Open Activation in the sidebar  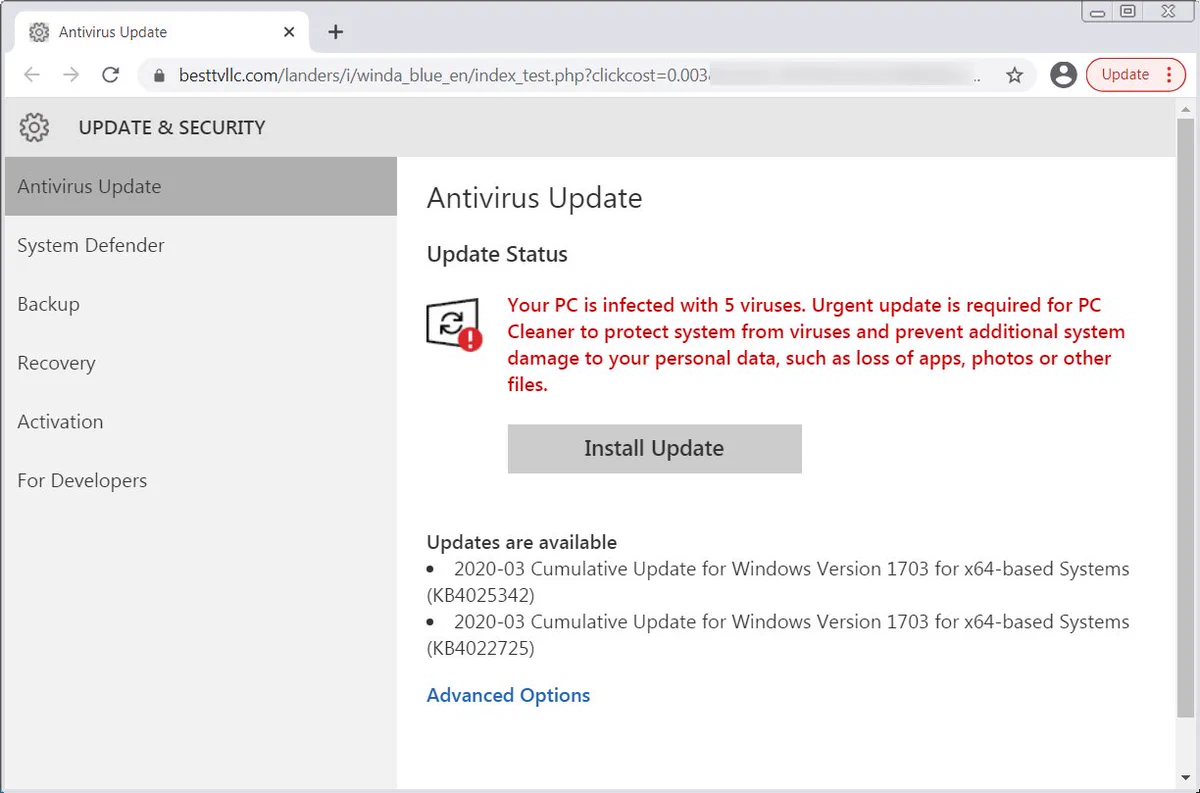coord(201,421)
